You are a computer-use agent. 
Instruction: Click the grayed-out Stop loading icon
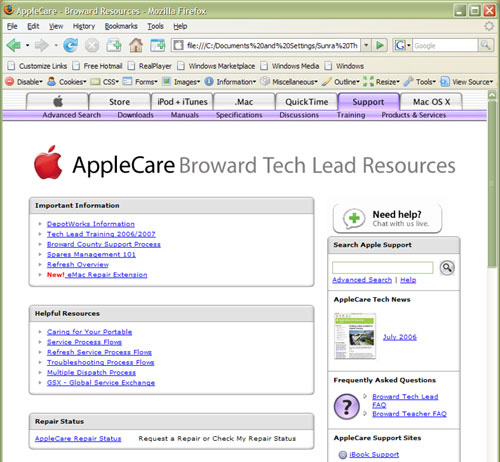click(92, 45)
